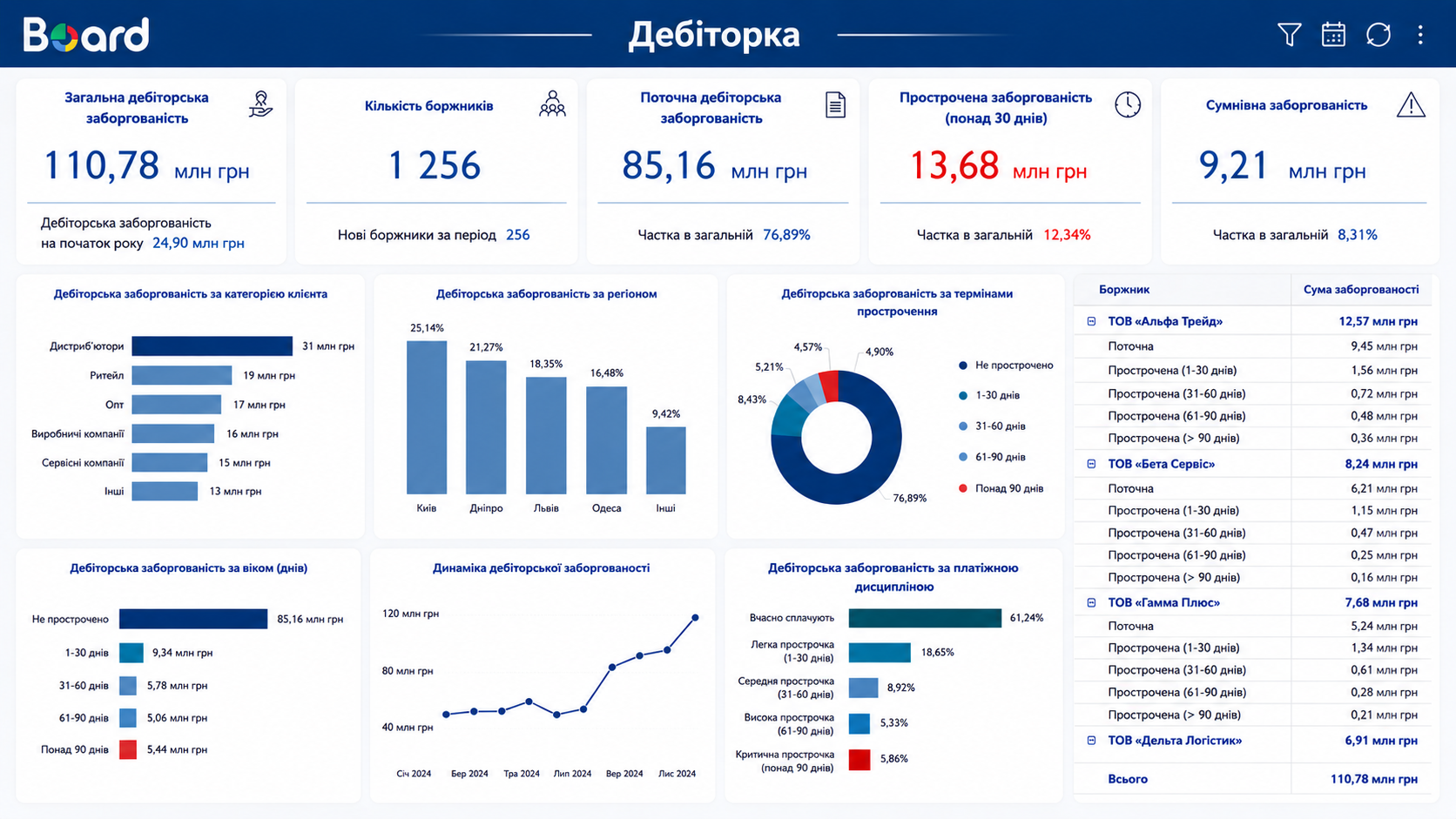This screenshot has width=1456, height=819.
Task: Collapse the ТОВ «Альфа Трейд» row
Action: pos(1091,321)
